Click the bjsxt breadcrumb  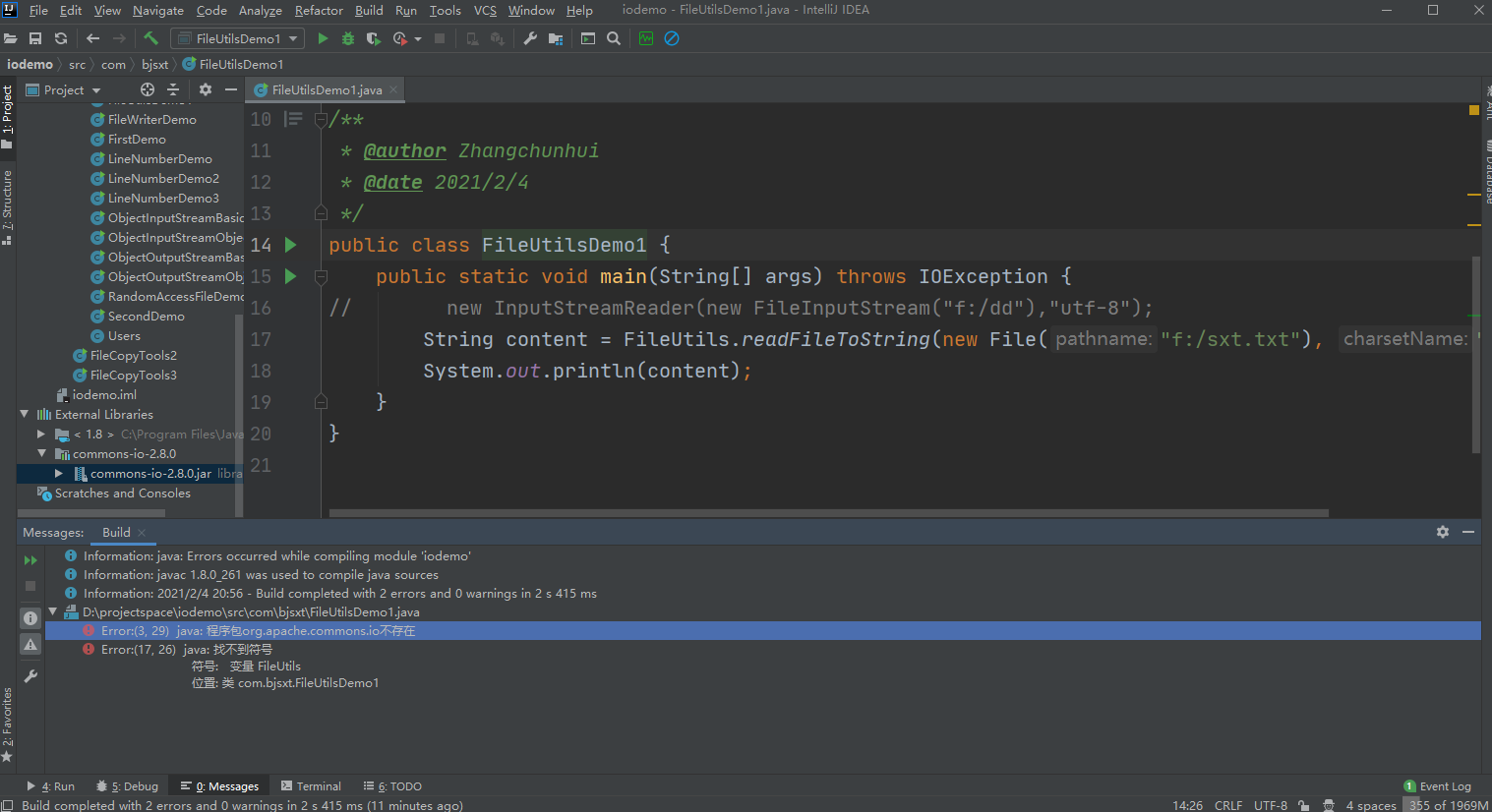click(154, 64)
